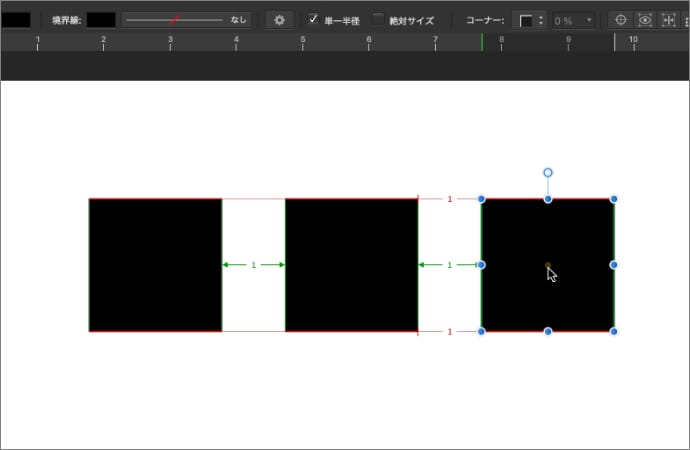Open the stroke line style selector showing なし
The width and height of the screenshot is (690, 450).
(186, 20)
